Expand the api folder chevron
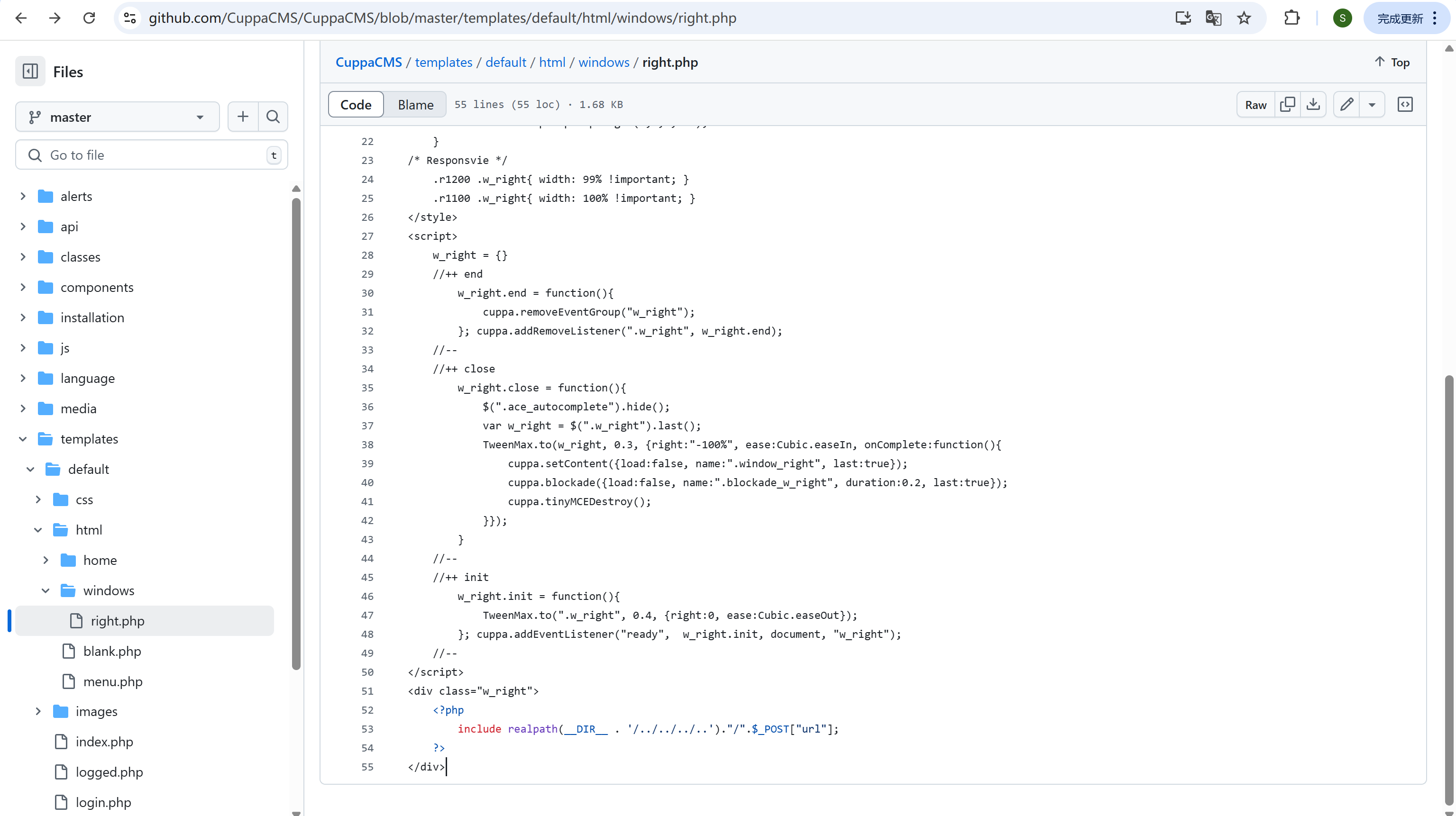 pos(23,227)
